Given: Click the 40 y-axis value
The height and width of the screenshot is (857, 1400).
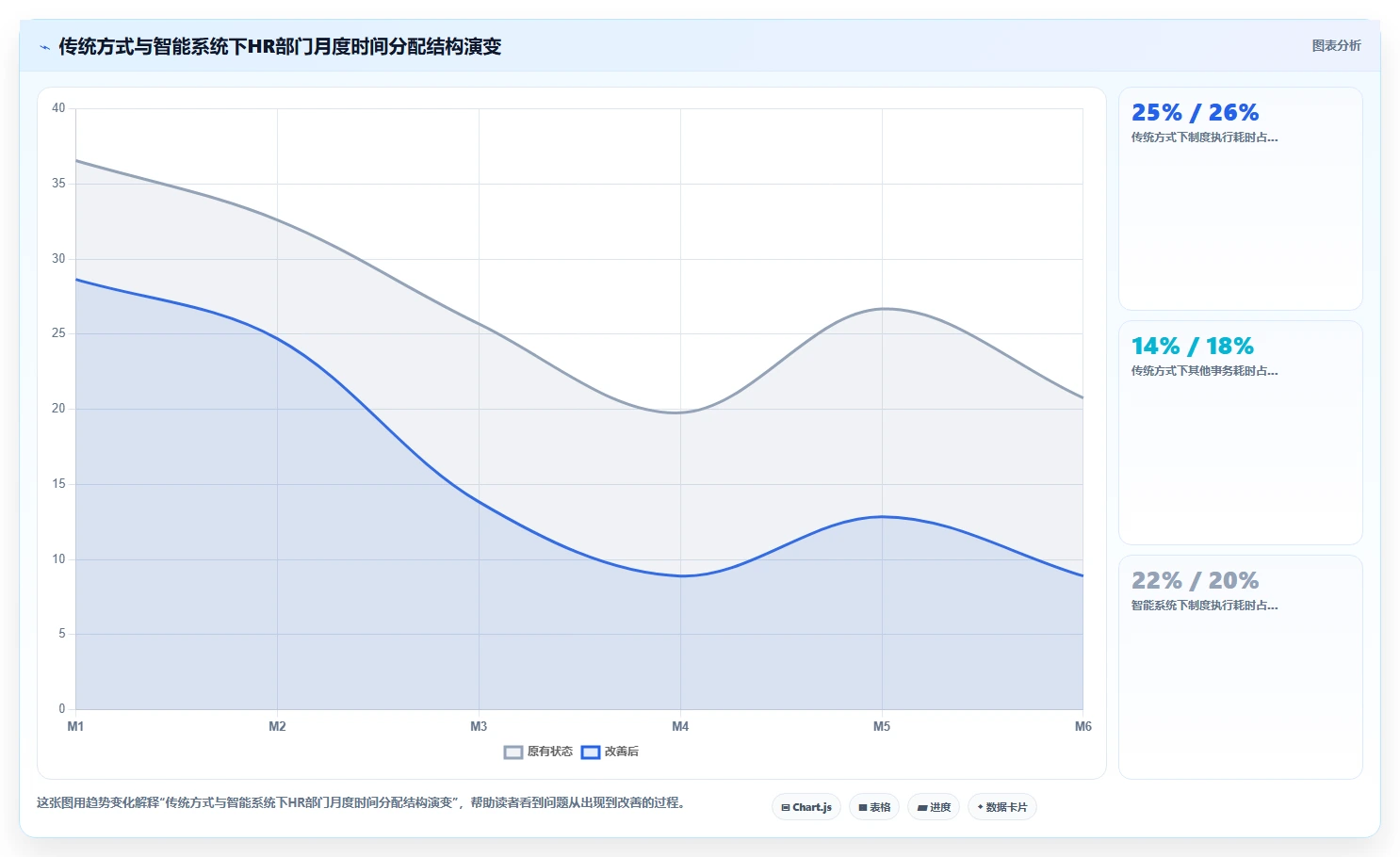Looking at the screenshot, I should click(58, 108).
